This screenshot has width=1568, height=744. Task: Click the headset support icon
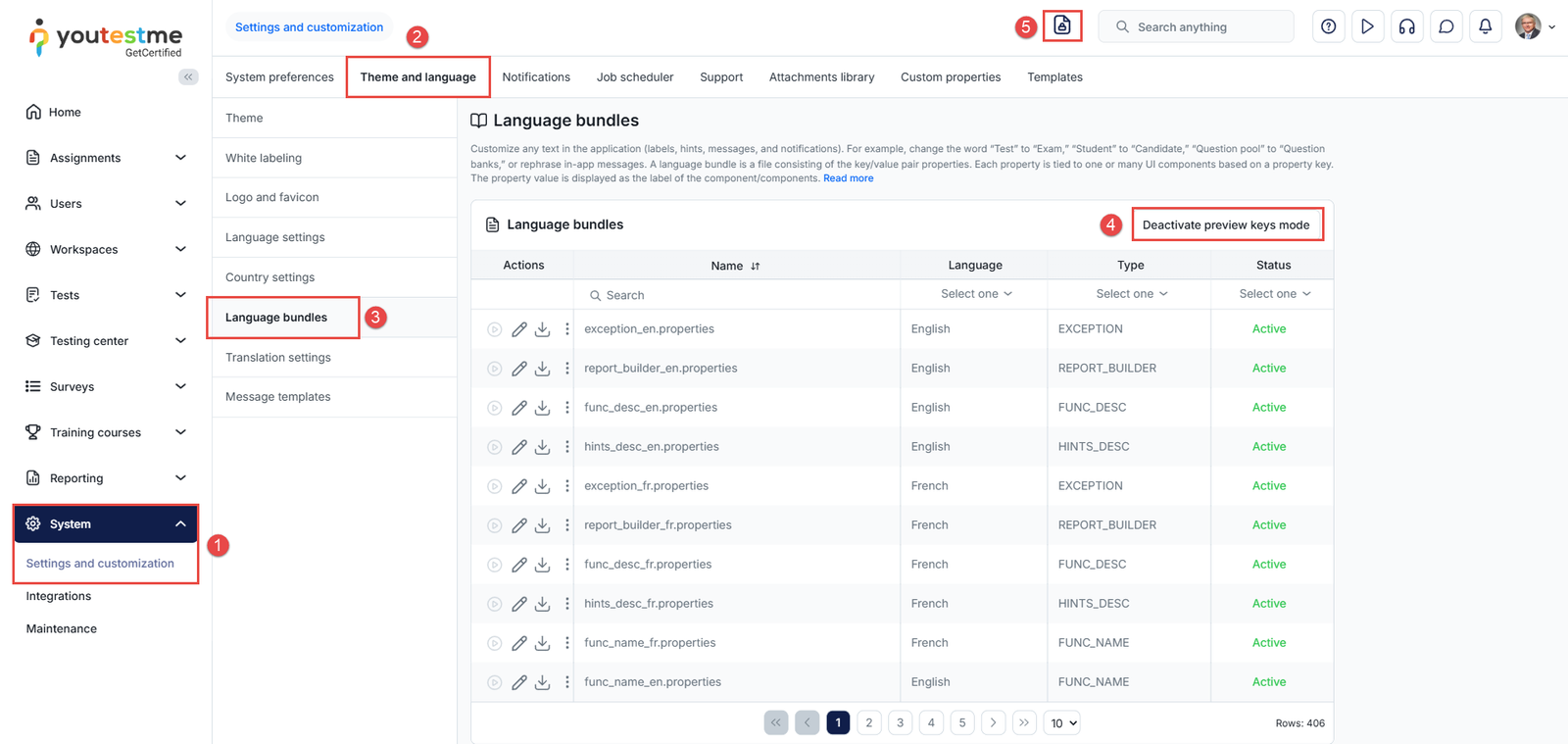point(1406,26)
